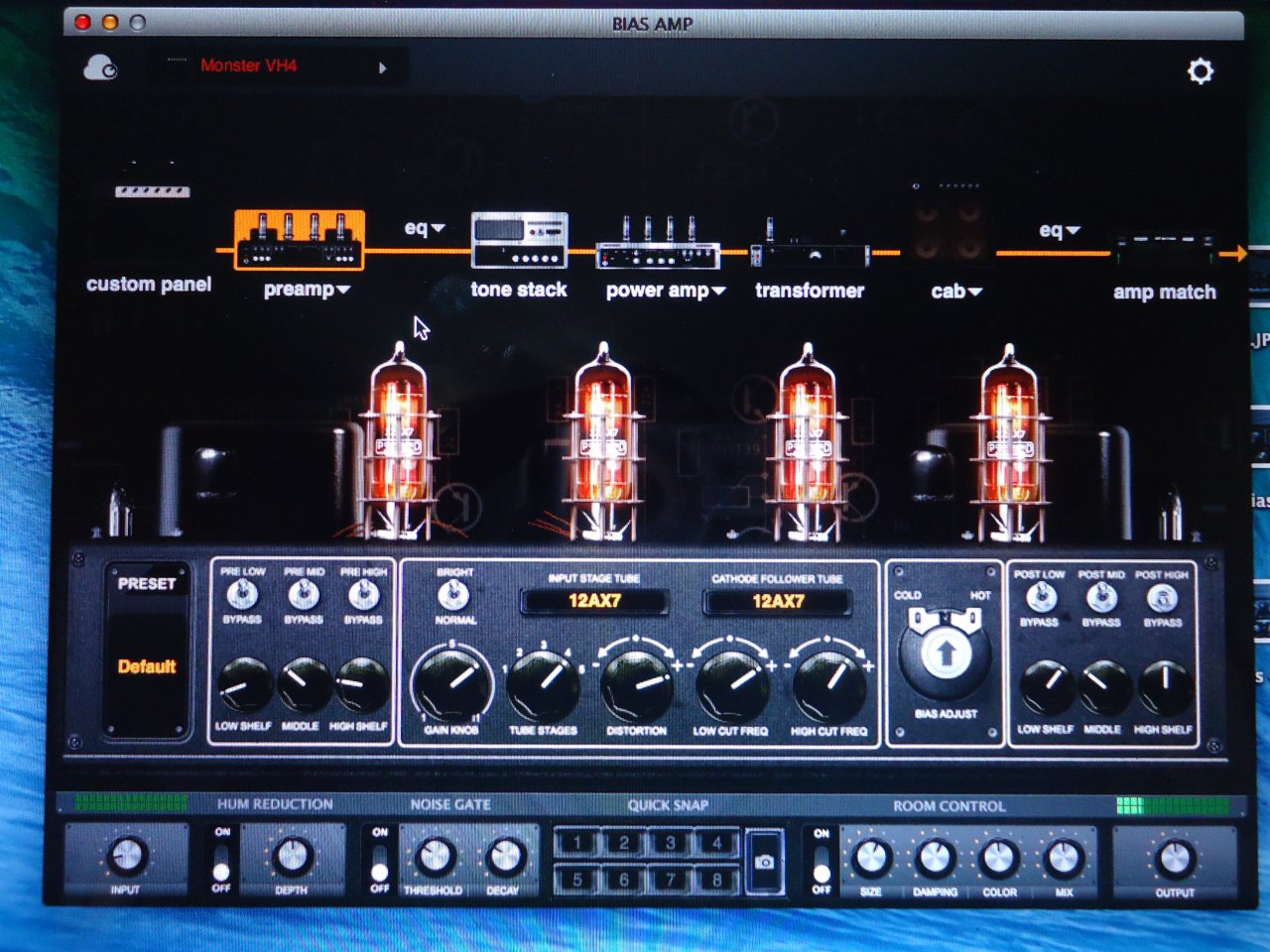Change the Cathode Follower Tube 12AX7 selector

tap(777, 601)
